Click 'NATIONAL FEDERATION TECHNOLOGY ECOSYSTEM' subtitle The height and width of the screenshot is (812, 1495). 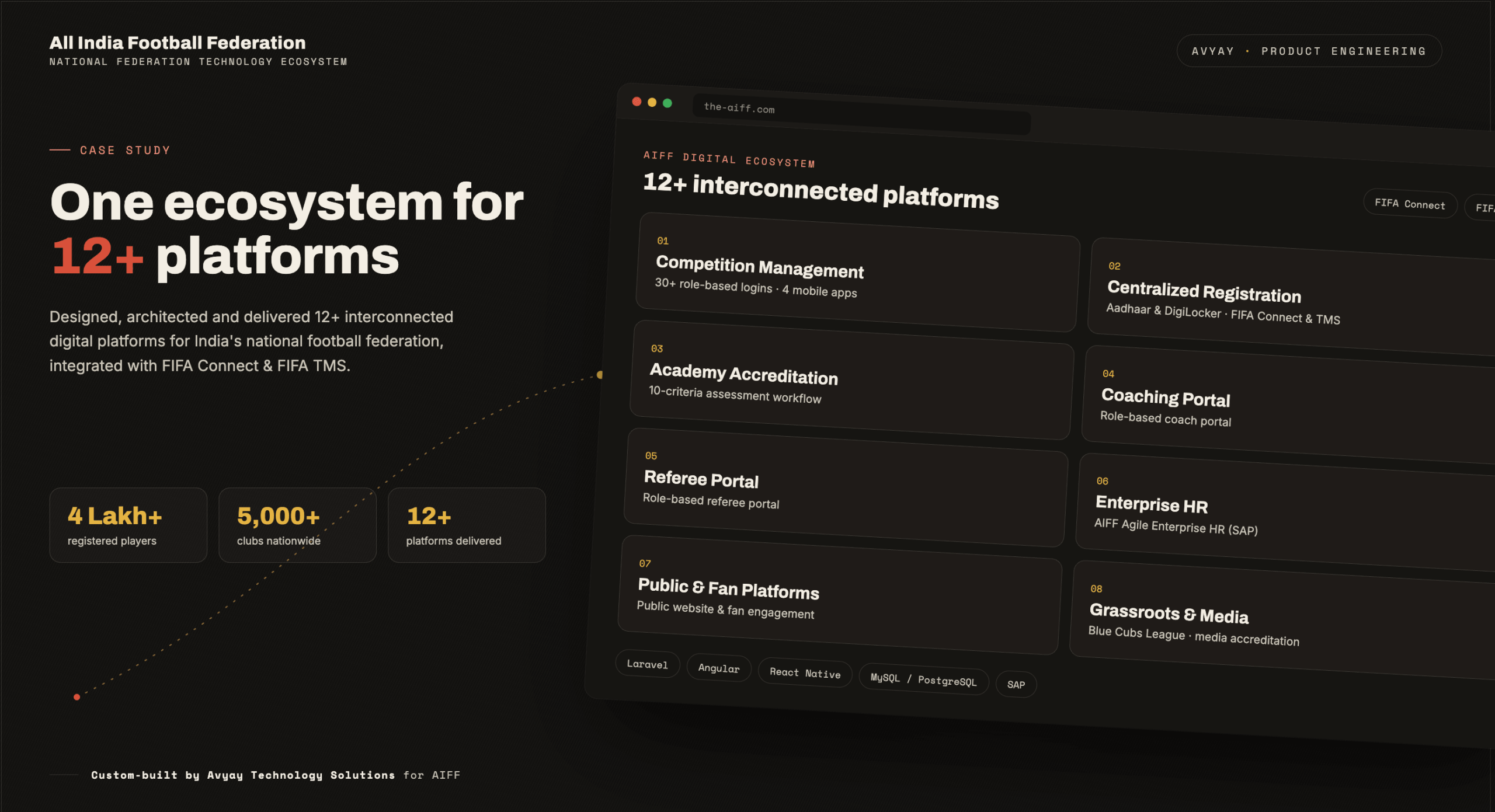tap(199, 61)
